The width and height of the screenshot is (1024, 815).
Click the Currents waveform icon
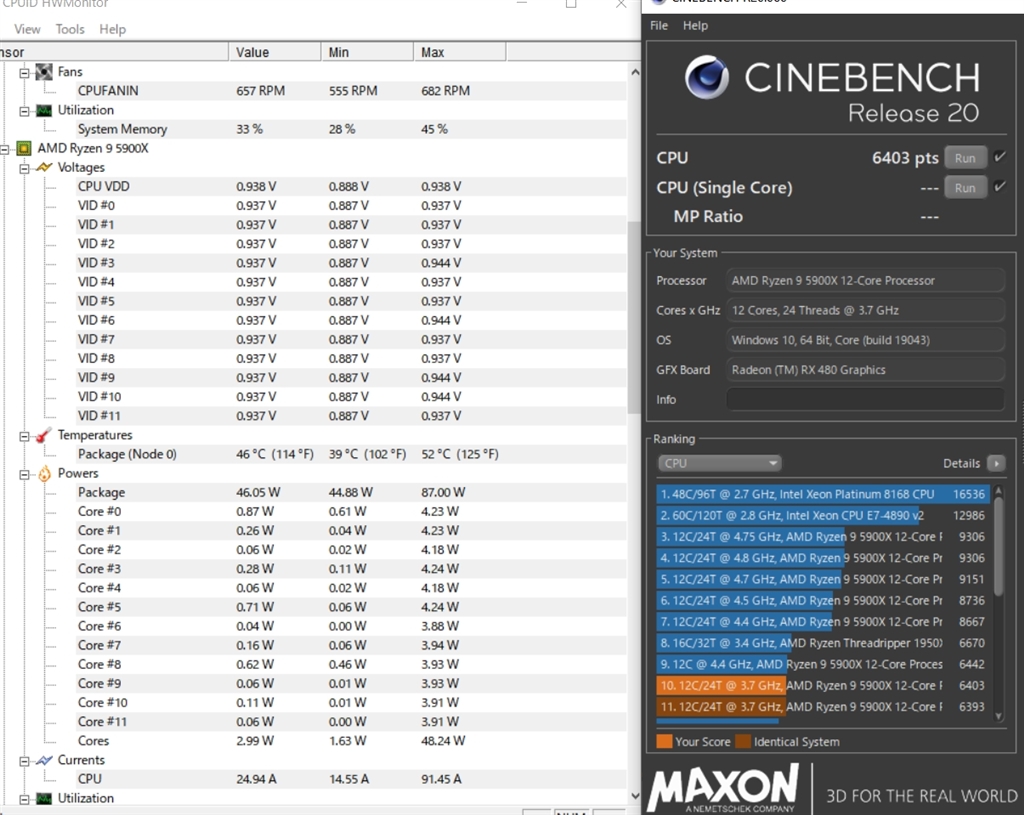(x=44, y=760)
